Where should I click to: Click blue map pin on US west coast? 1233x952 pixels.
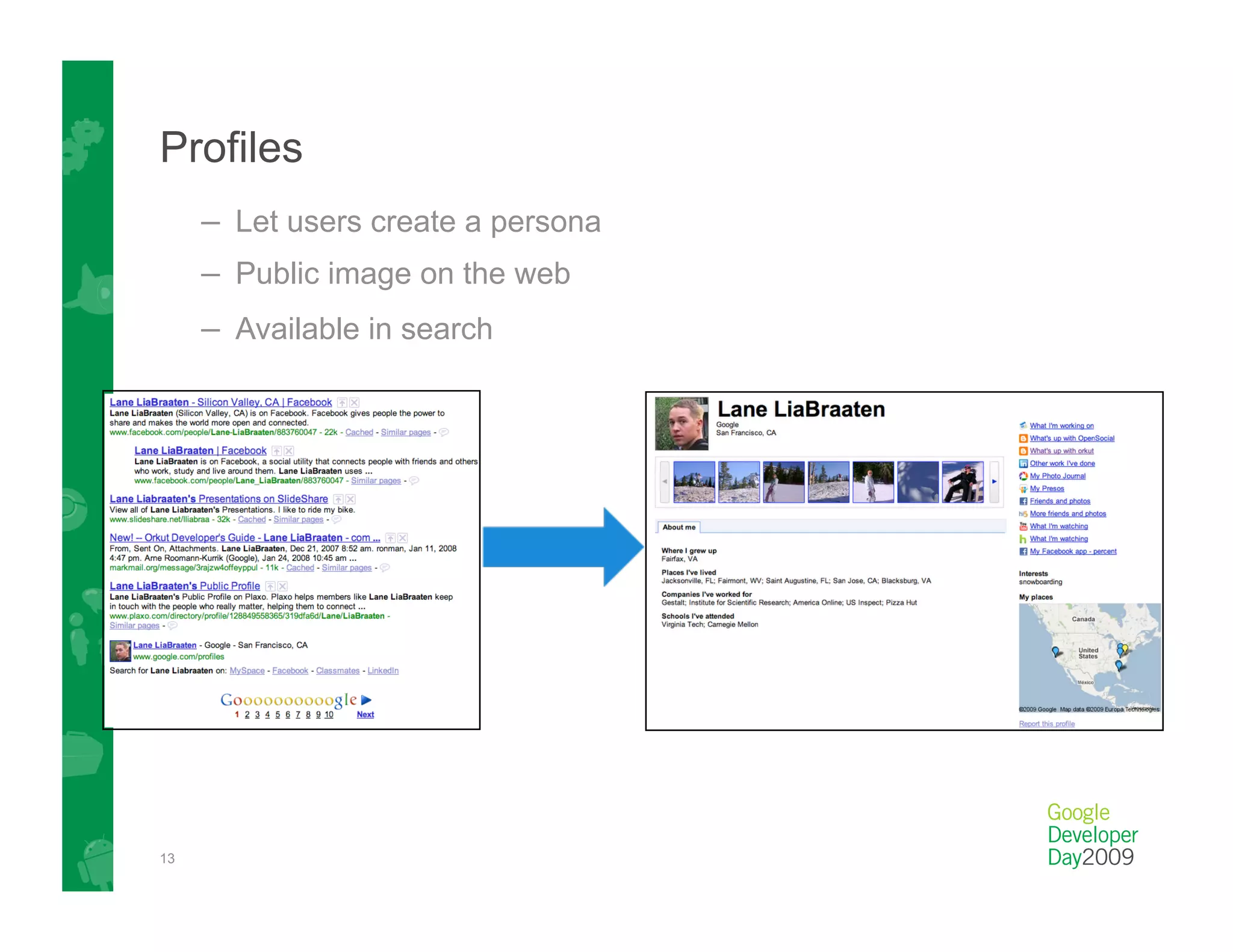tap(1055, 651)
